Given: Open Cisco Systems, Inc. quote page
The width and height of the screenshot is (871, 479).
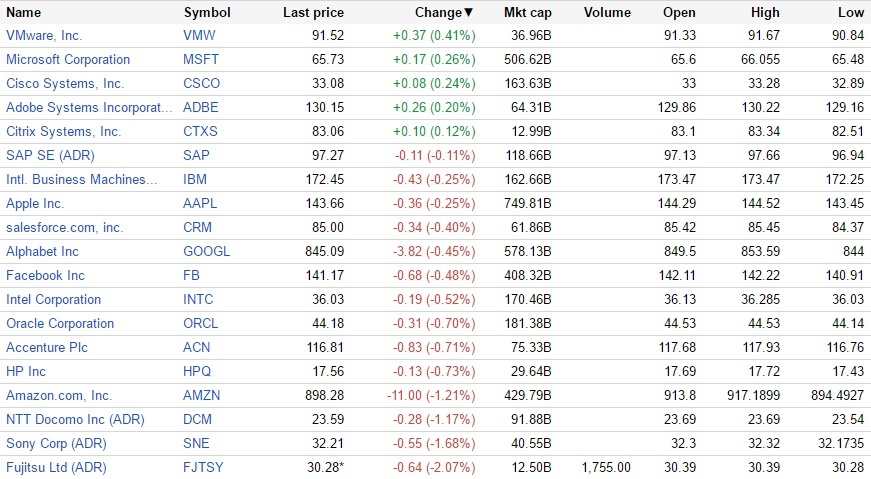Looking at the screenshot, I should (65, 84).
